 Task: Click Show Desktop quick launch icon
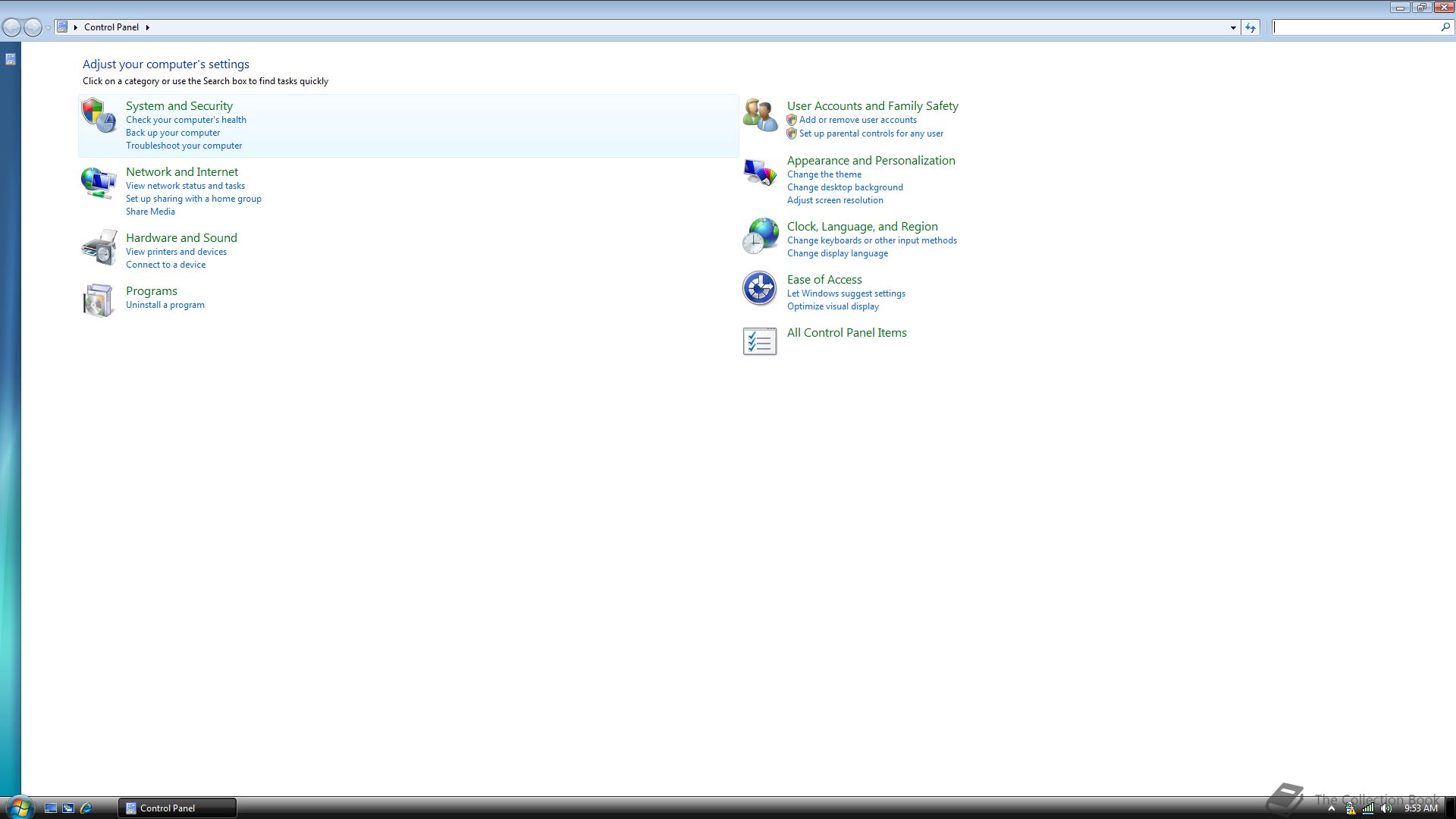(51, 808)
